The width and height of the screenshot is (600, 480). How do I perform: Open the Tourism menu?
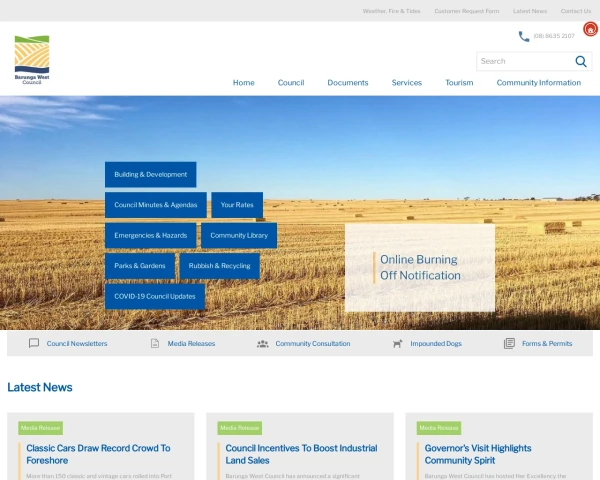click(459, 83)
